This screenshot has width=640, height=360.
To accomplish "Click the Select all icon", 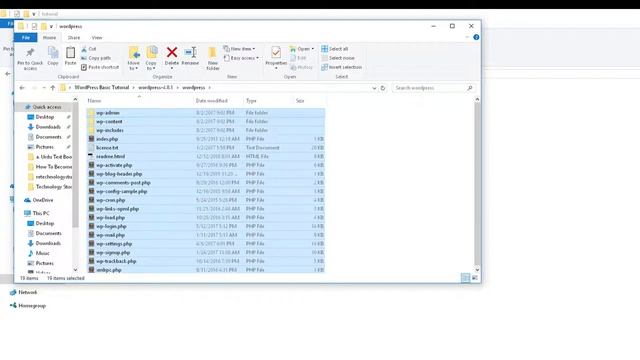I will (324, 49).
